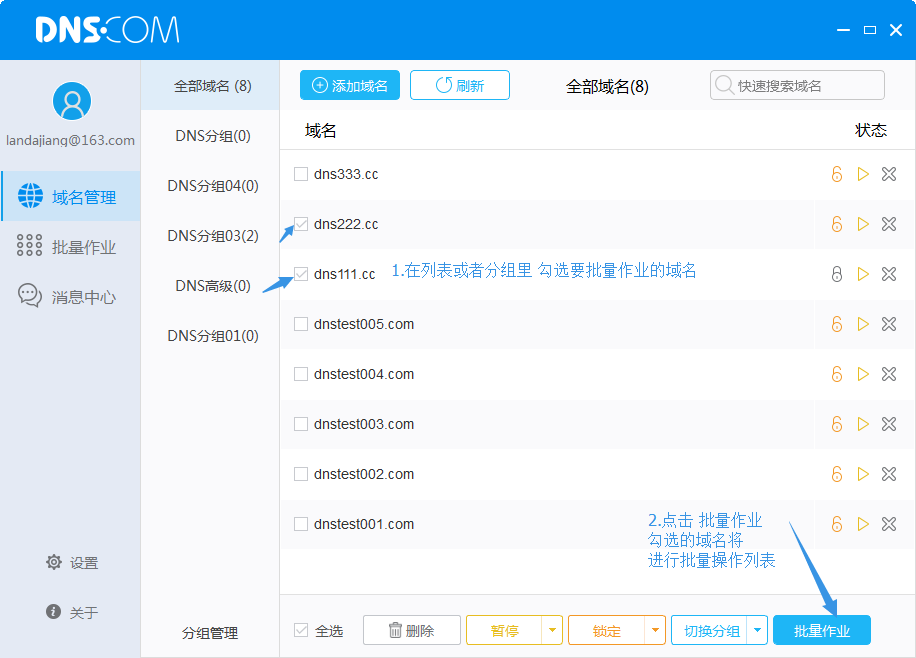This screenshot has height=658, width=916.
Task: Click the play icon for dnstest003.com
Action: click(x=863, y=424)
